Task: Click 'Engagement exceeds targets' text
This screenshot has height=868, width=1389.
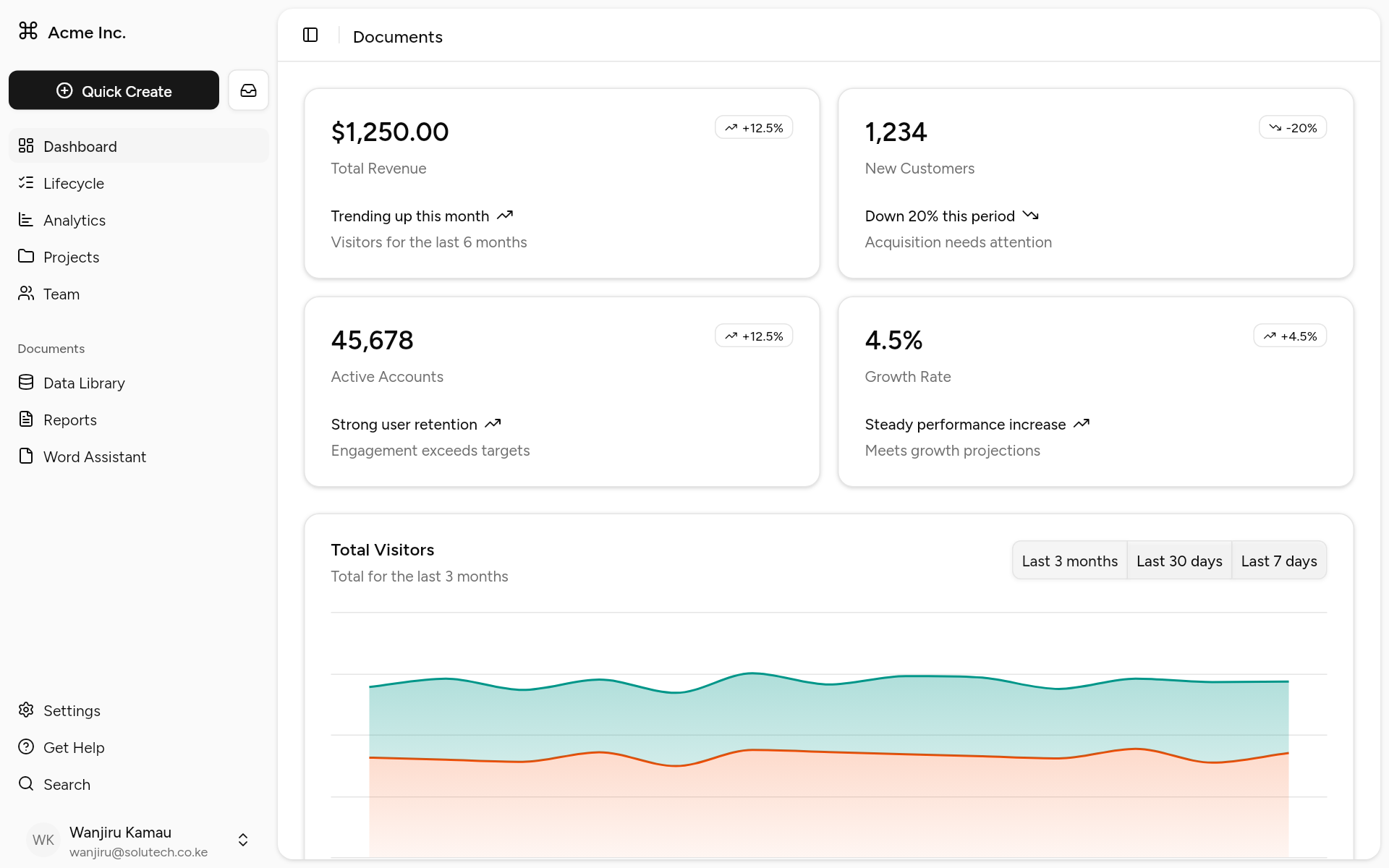Action: tap(430, 451)
